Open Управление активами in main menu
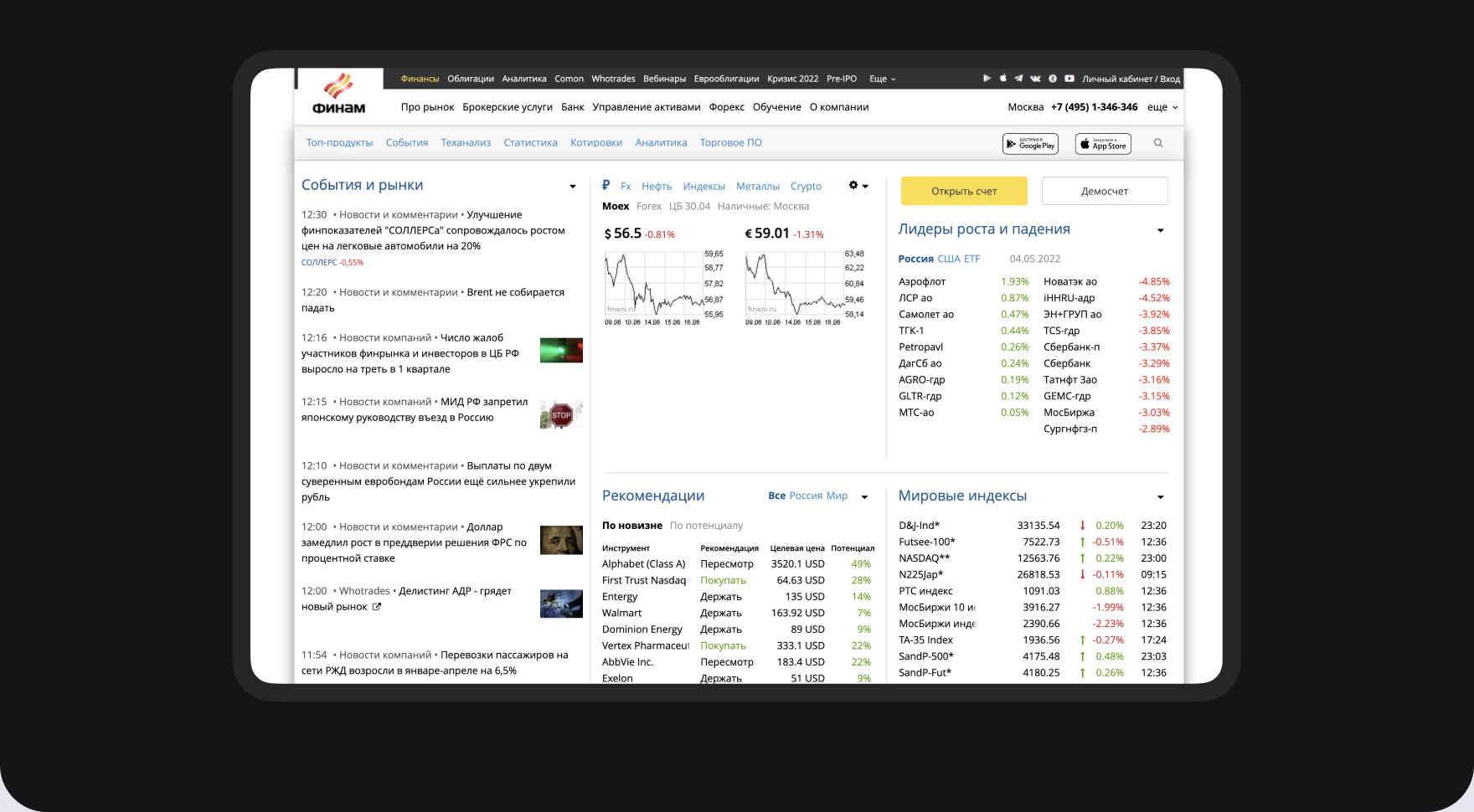 tap(647, 107)
